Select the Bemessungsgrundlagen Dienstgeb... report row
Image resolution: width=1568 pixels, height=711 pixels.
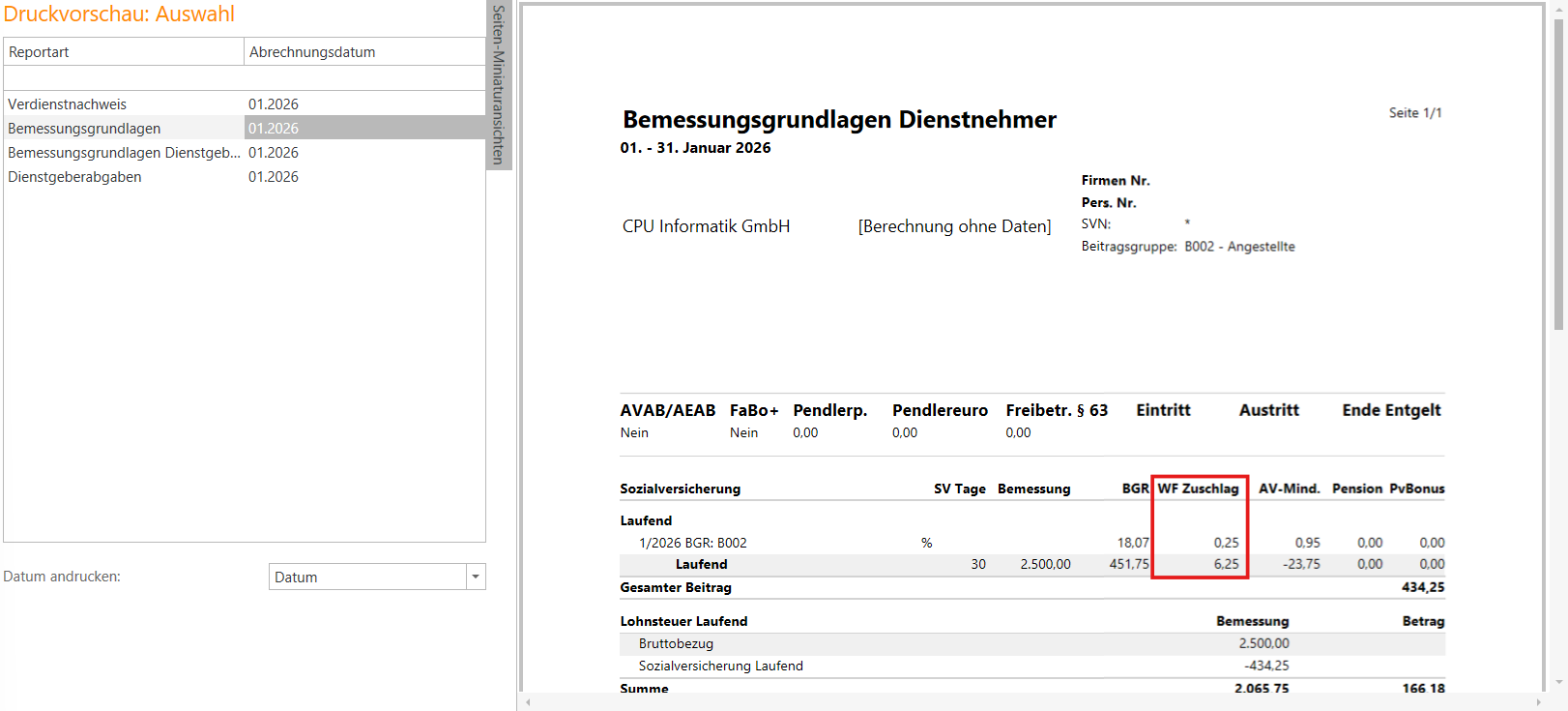click(x=245, y=152)
